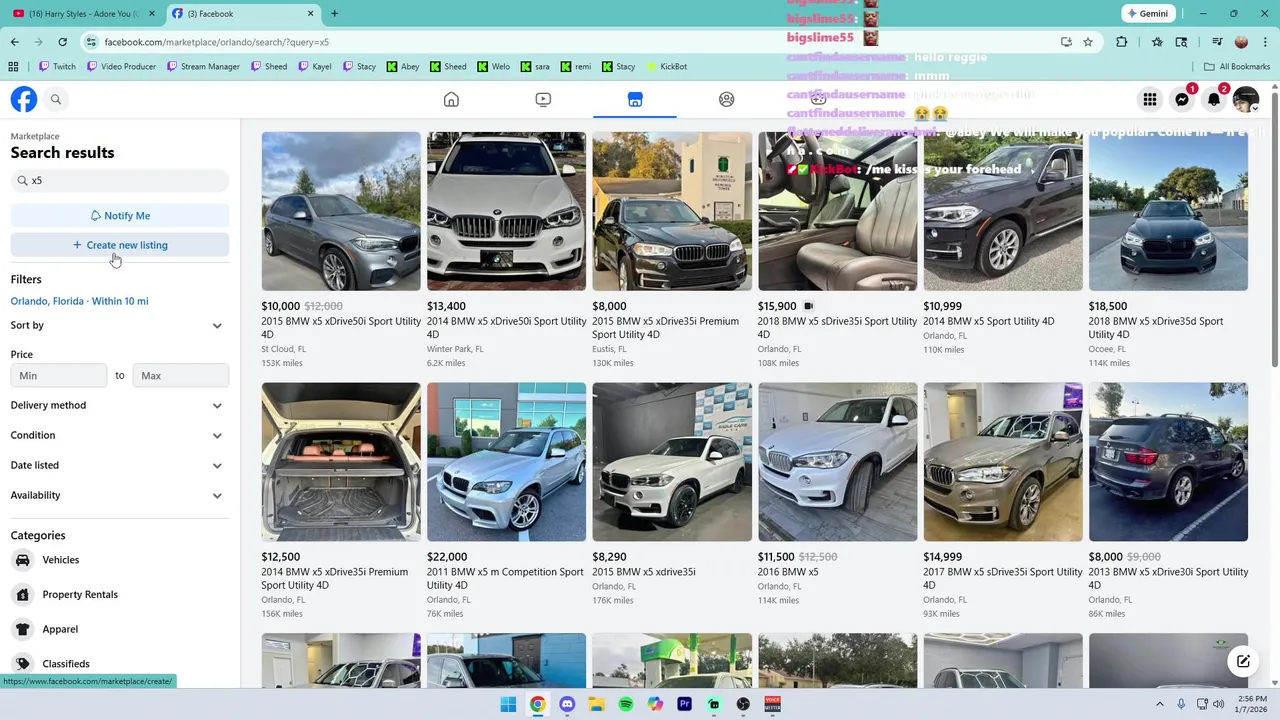Expand the Availability filter
Screen dimensions: 1280x720
point(119,495)
